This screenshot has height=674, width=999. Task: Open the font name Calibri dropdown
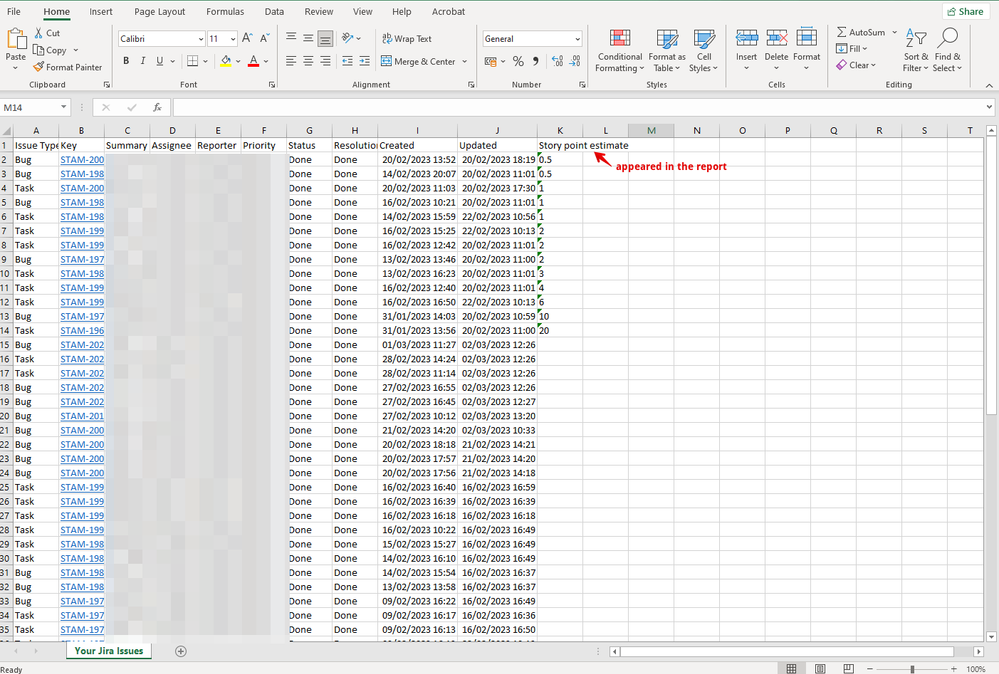tap(201, 39)
